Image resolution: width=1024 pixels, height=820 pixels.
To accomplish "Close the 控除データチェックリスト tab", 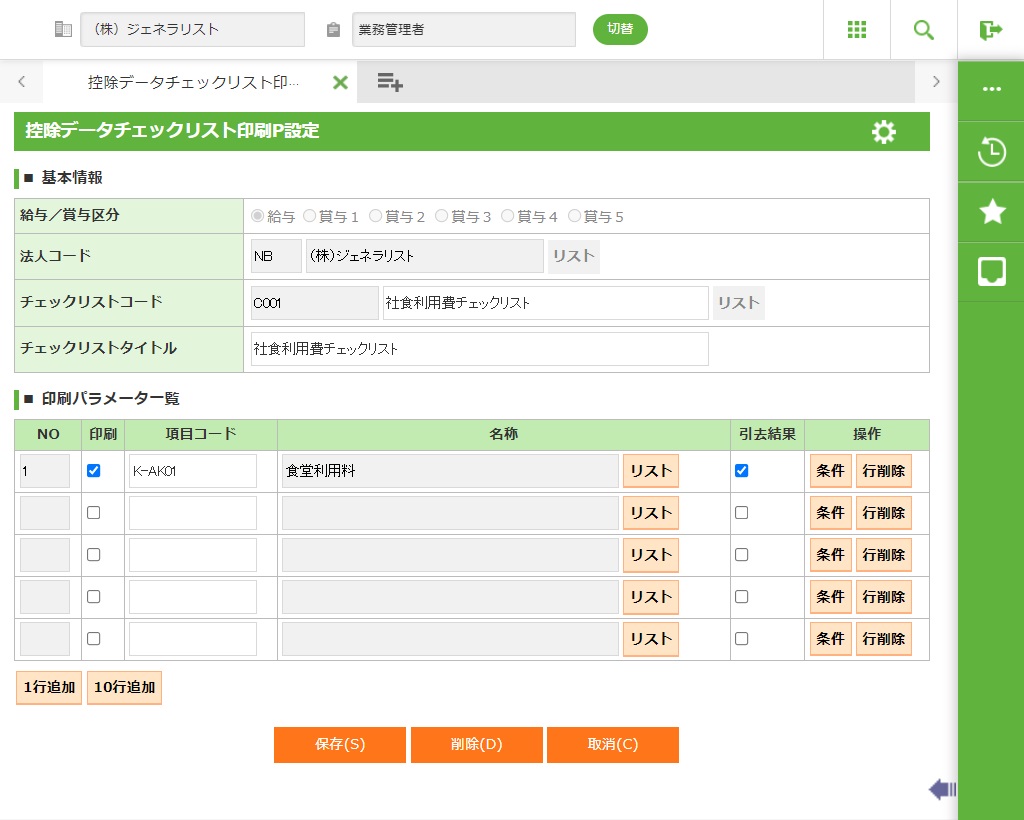I will coord(340,82).
